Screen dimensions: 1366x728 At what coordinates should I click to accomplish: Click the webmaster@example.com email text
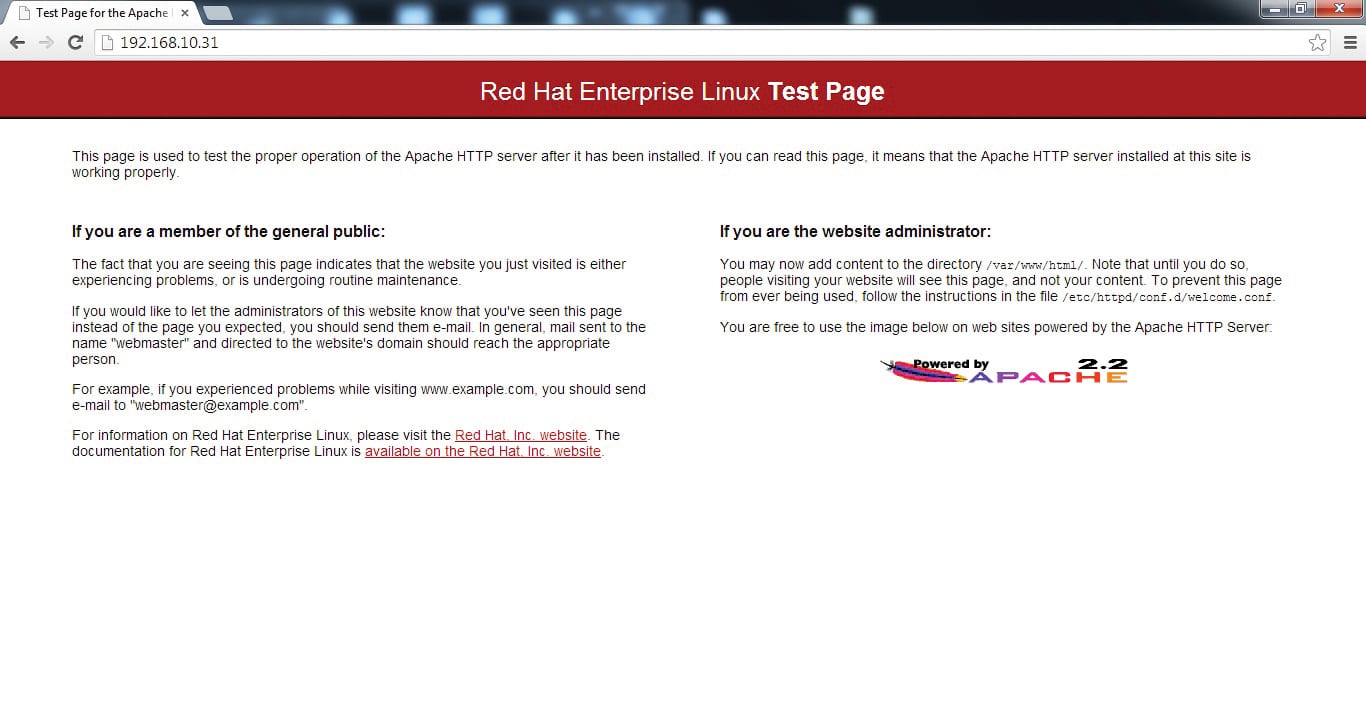pyautogui.click(x=216, y=405)
